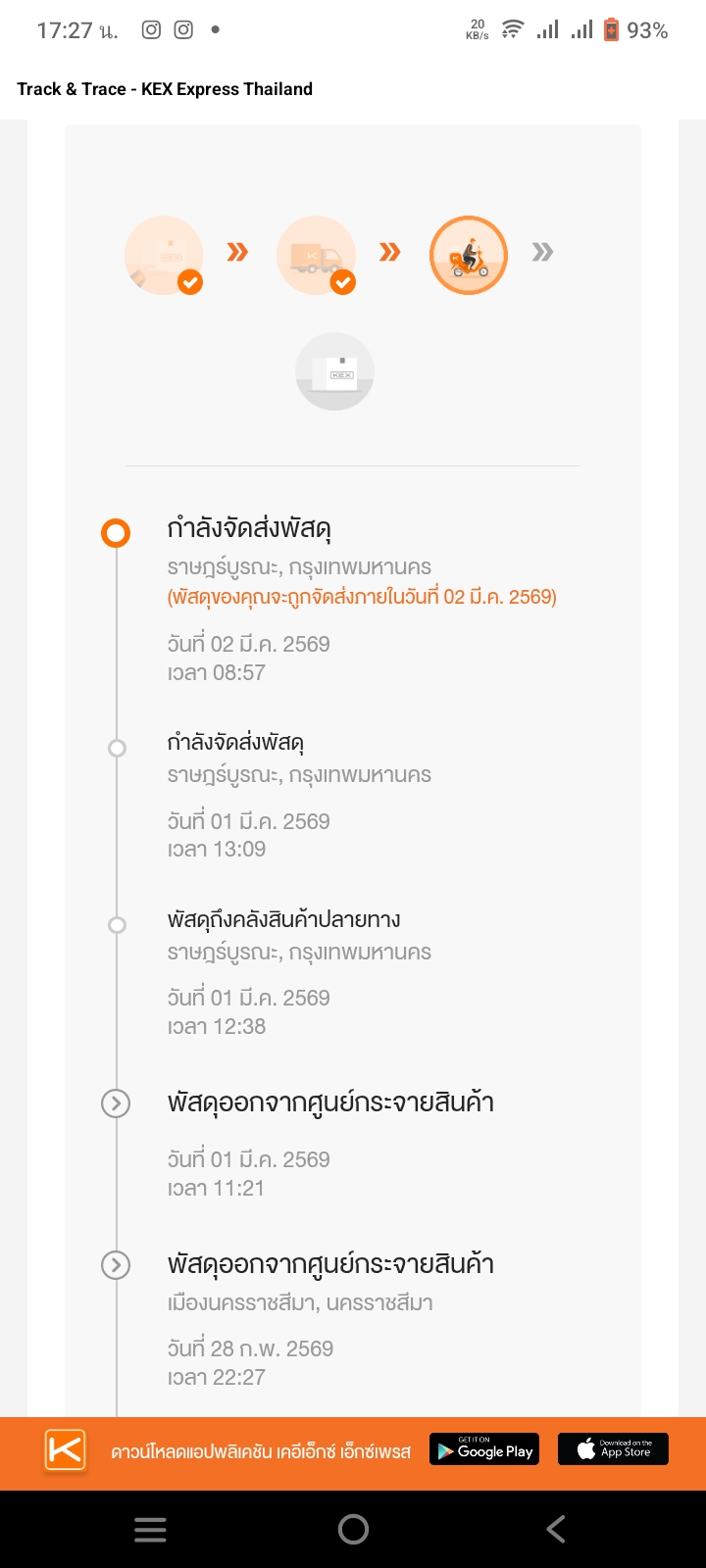Tap the battery indicator in status bar

(x=611, y=30)
